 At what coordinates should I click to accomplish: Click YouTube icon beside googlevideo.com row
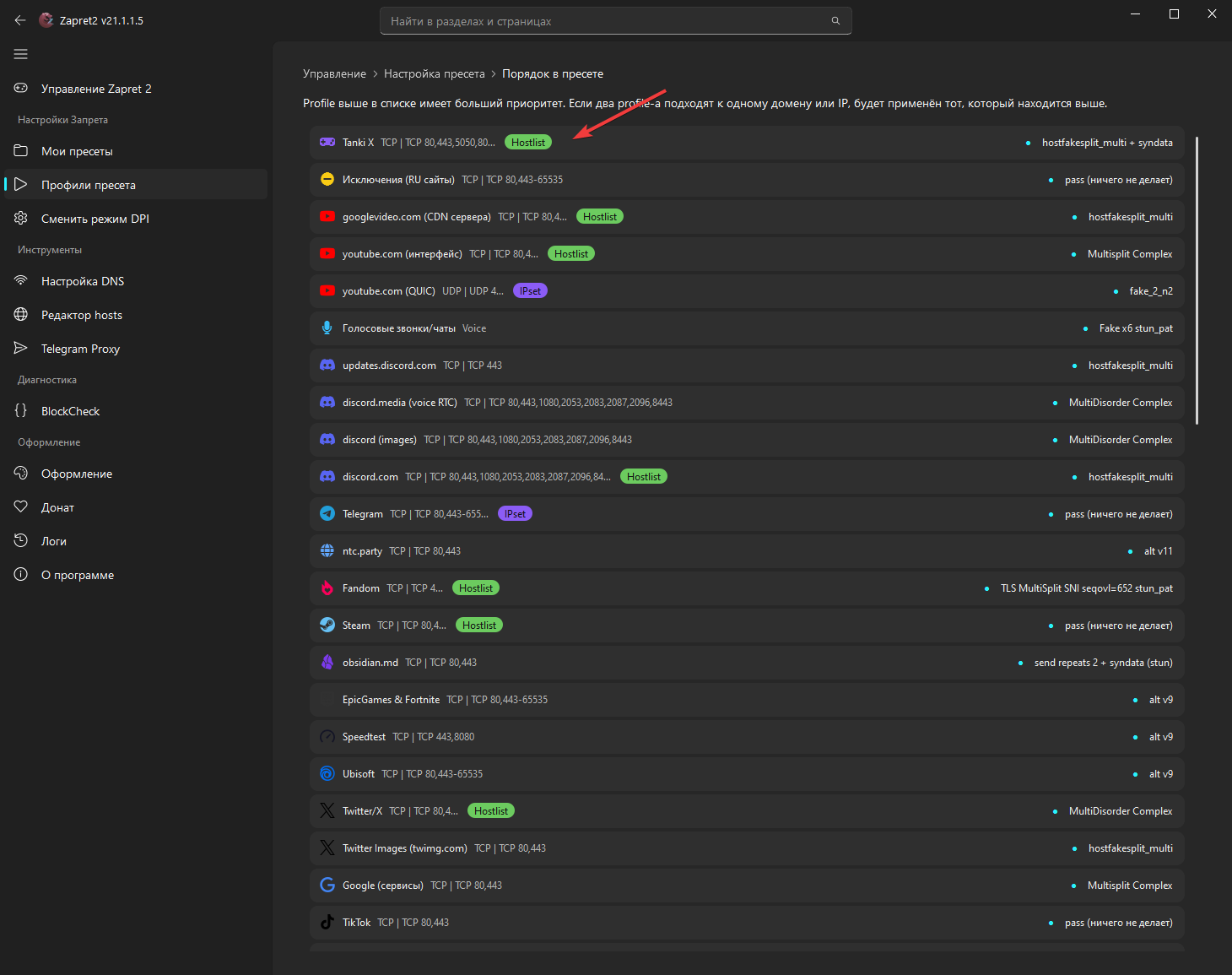327,217
